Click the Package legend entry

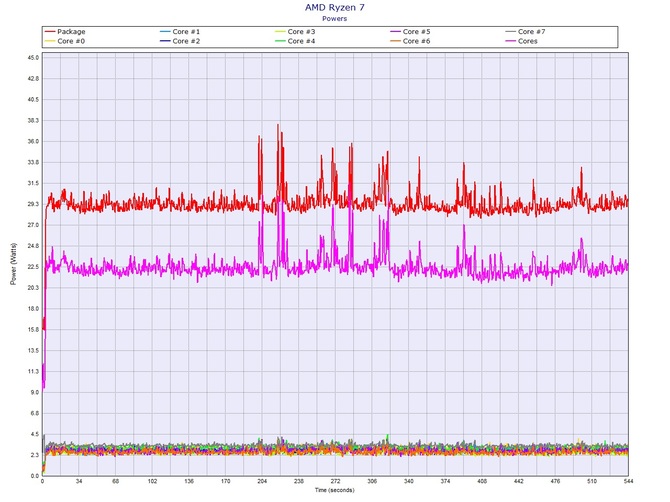pyautogui.click(x=65, y=32)
